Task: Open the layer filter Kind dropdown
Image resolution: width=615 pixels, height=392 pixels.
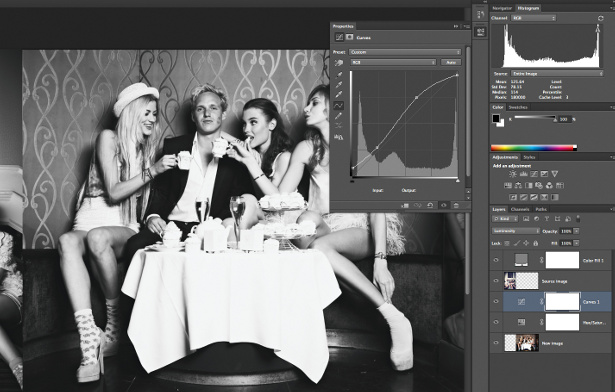Action: pos(505,219)
